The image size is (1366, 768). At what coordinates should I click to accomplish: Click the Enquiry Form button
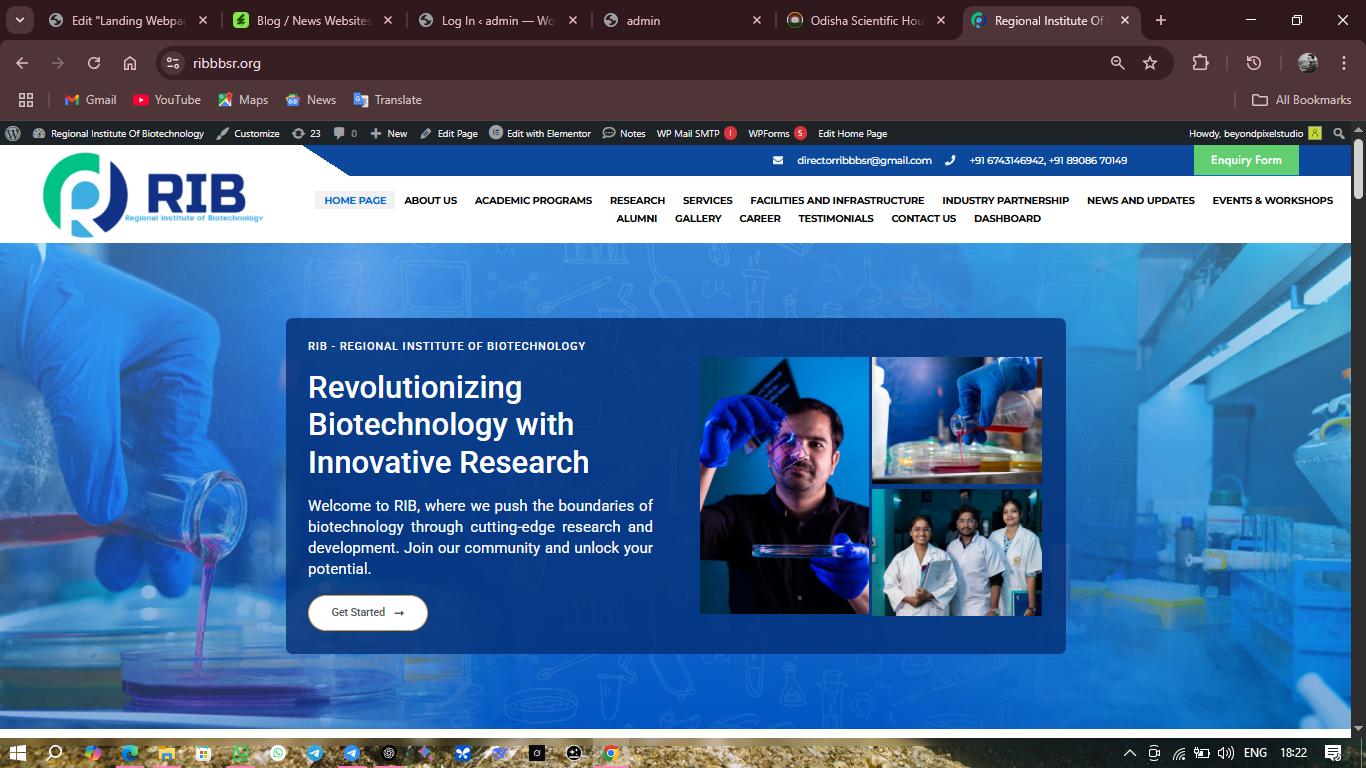1245,160
